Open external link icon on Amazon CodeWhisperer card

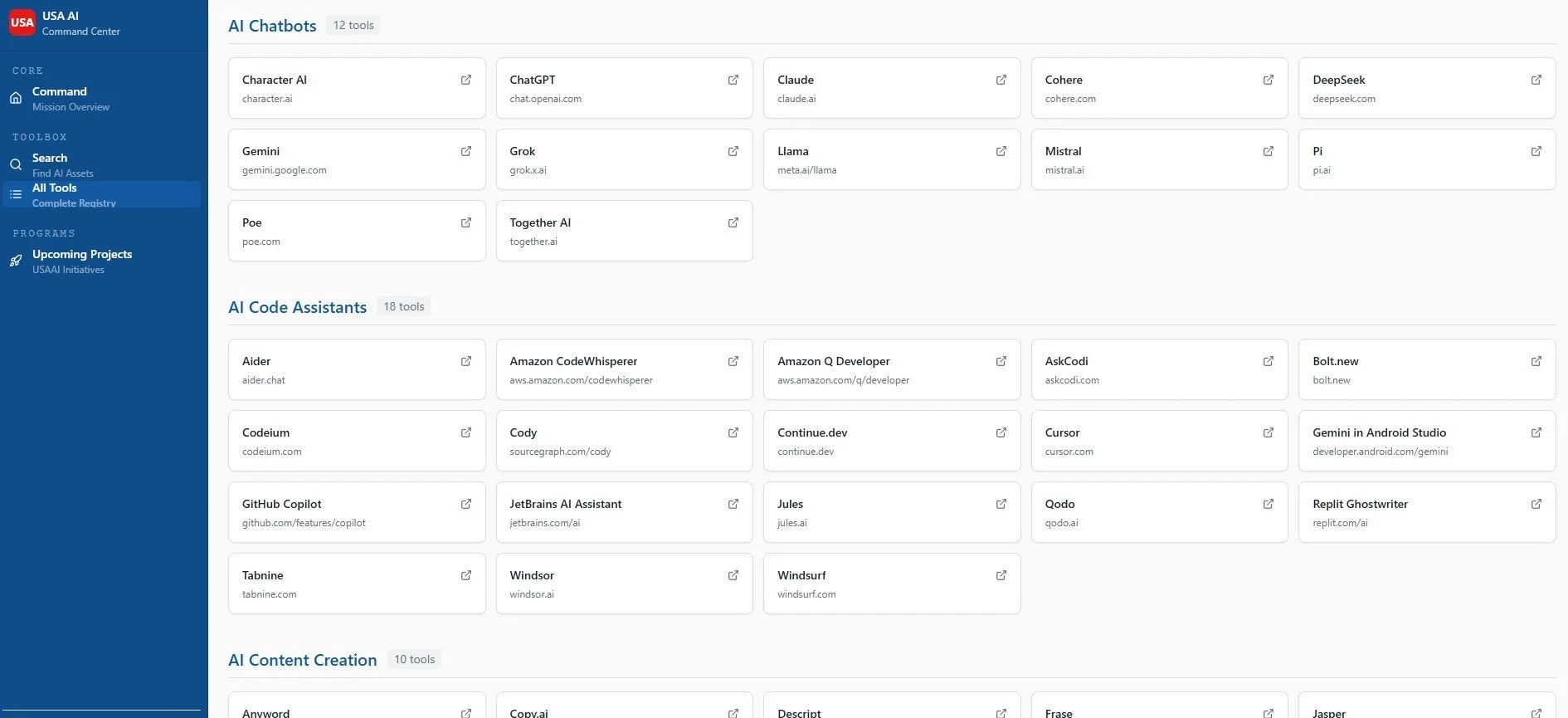click(x=733, y=361)
